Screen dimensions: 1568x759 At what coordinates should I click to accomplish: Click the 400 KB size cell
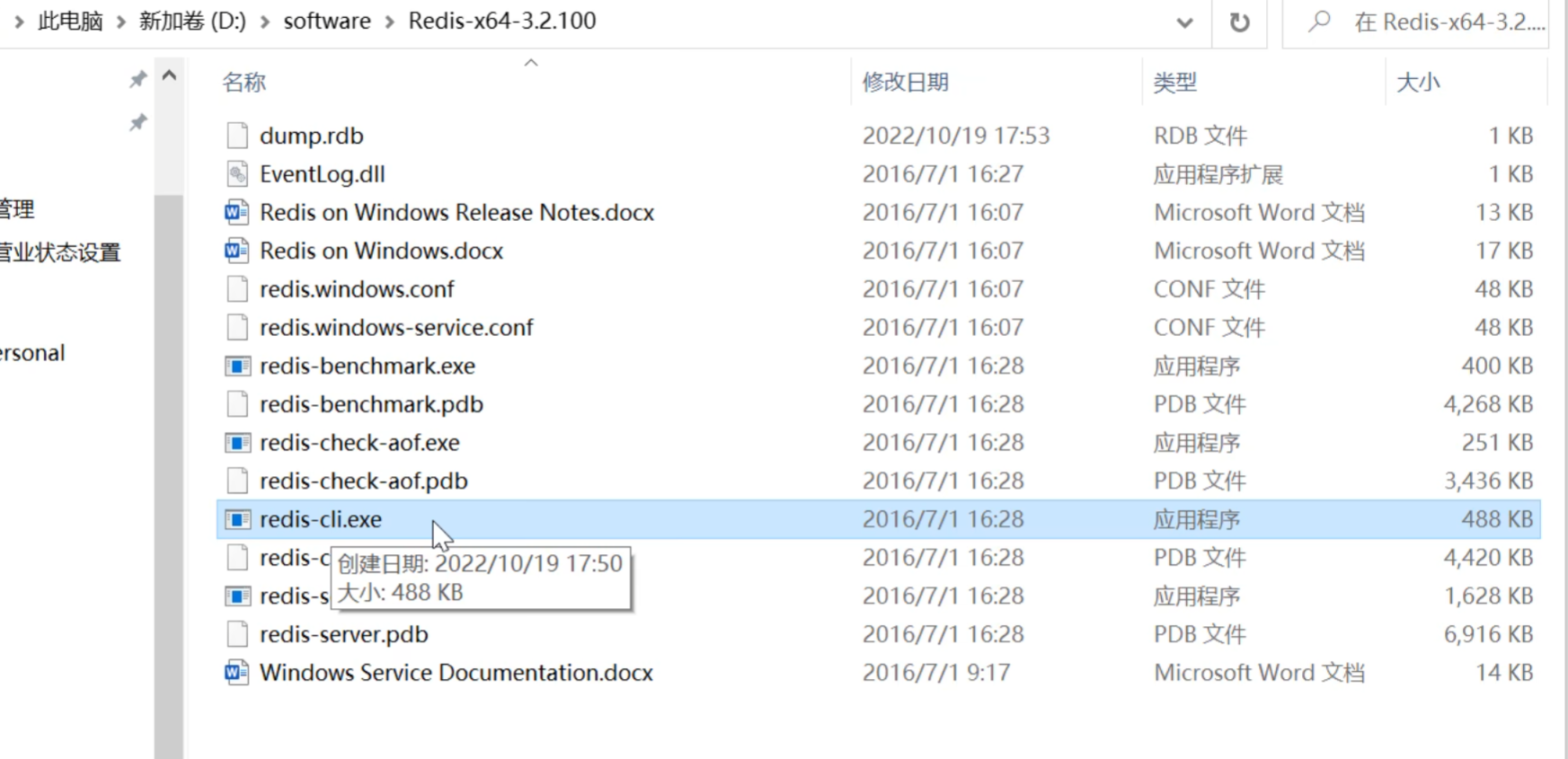(1497, 366)
